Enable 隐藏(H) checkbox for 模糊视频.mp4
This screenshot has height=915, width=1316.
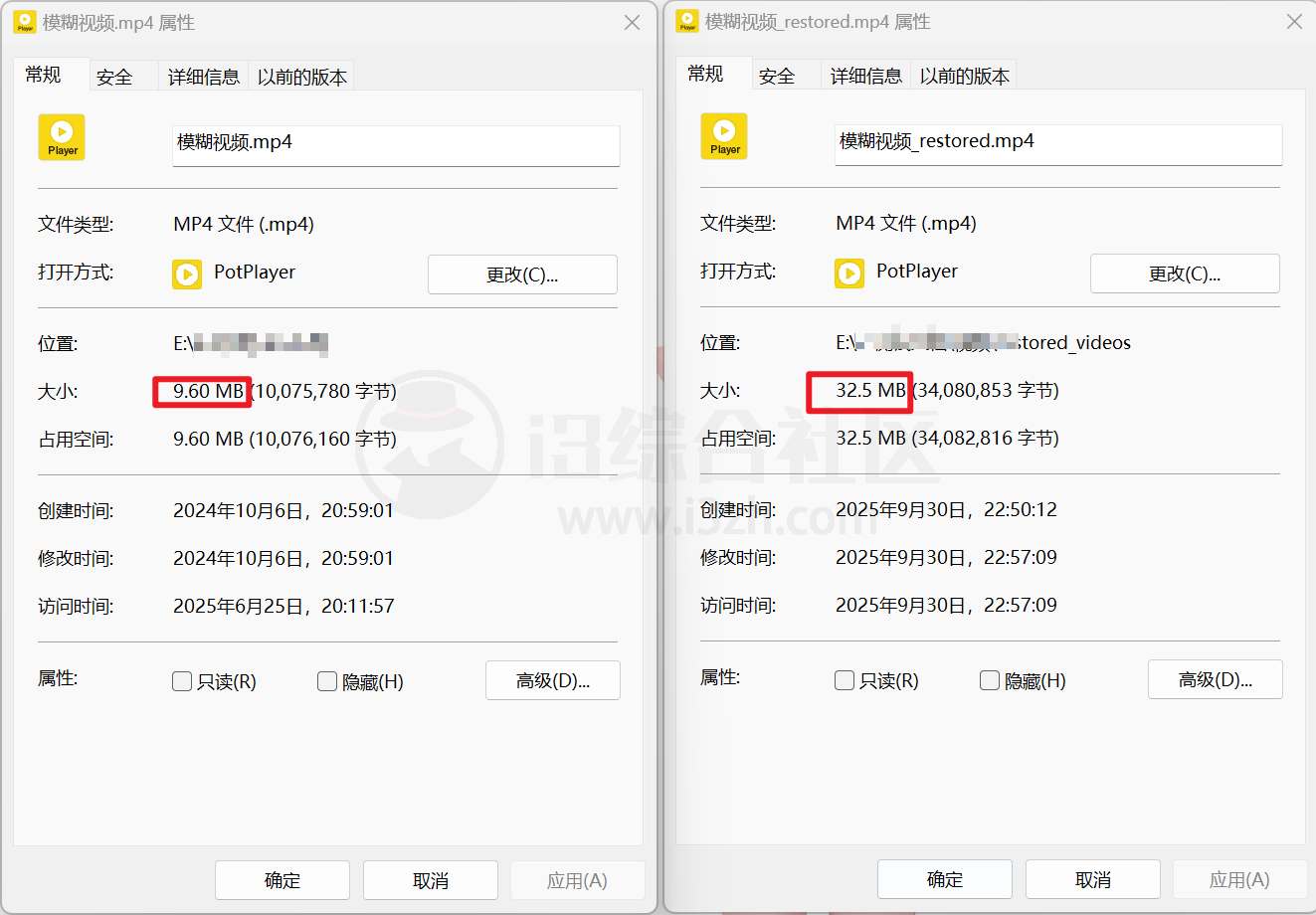click(x=327, y=681)
